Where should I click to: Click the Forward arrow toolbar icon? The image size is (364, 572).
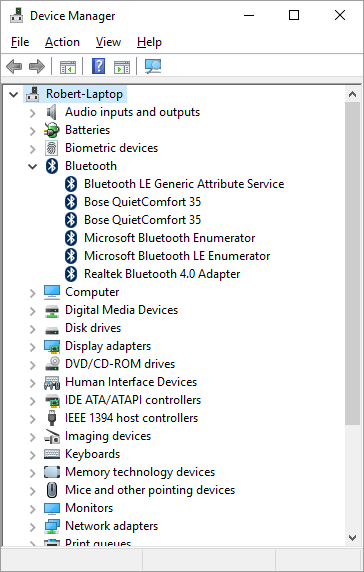point(36,67)
